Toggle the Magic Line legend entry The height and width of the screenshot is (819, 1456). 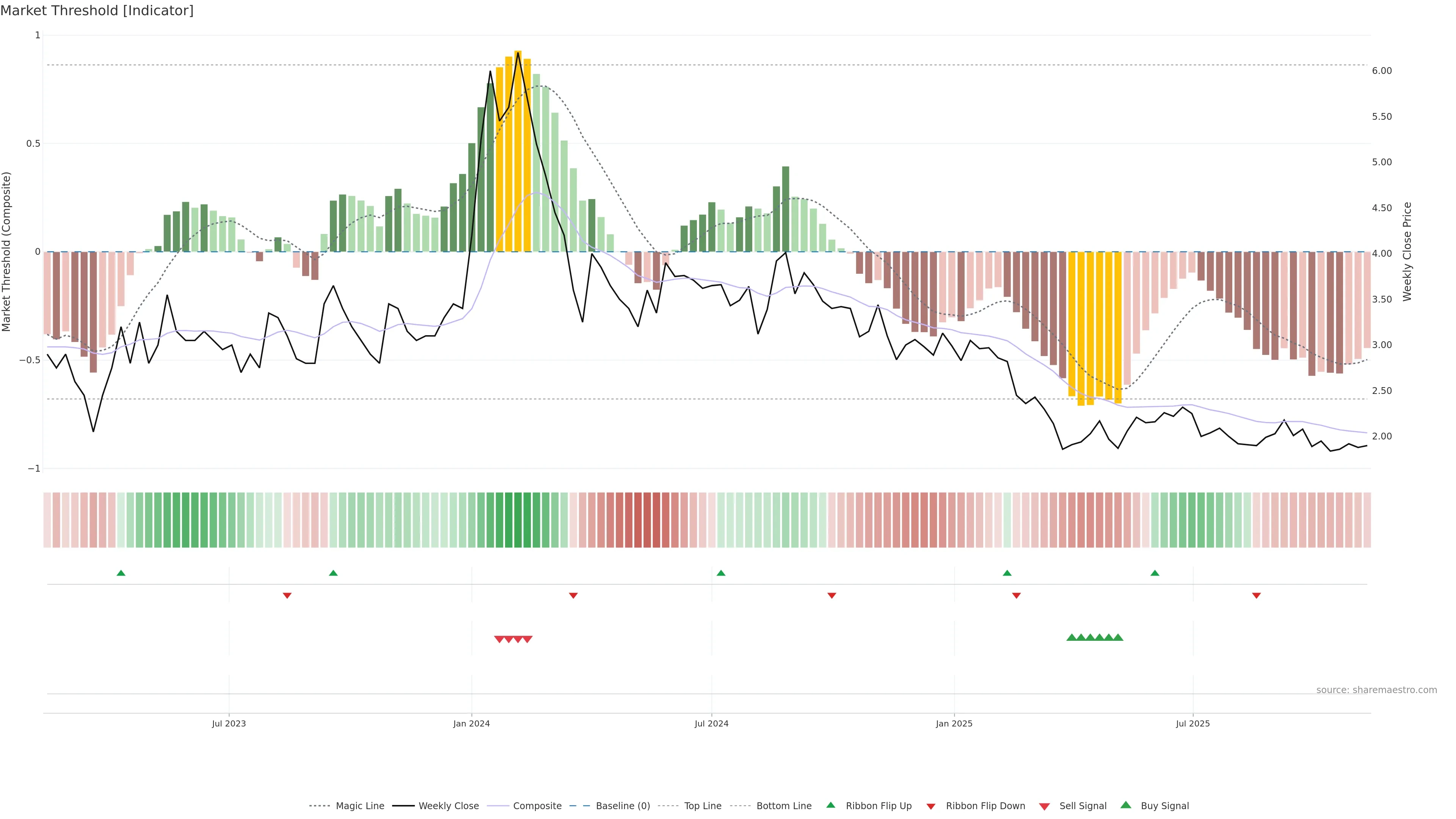coord(359,806)
